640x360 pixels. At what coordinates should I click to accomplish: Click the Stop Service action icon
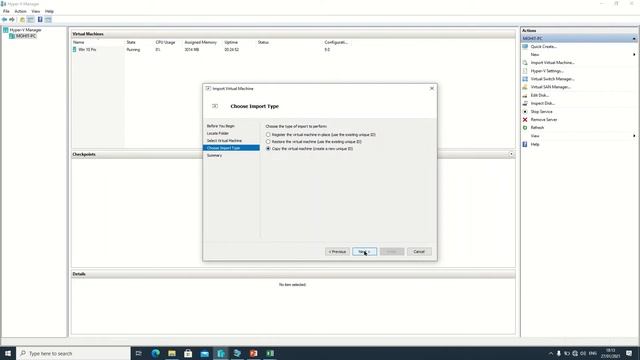pos(525,111)
